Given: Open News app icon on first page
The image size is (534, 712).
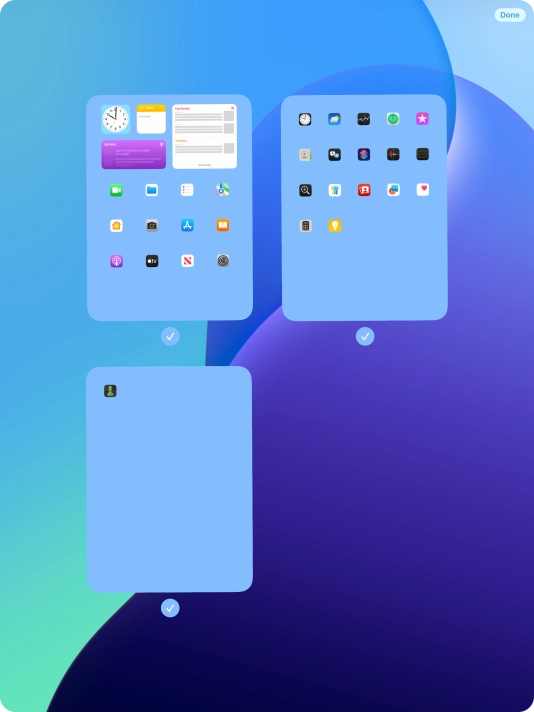Looking at the screenshot, I should coord(188,261).
